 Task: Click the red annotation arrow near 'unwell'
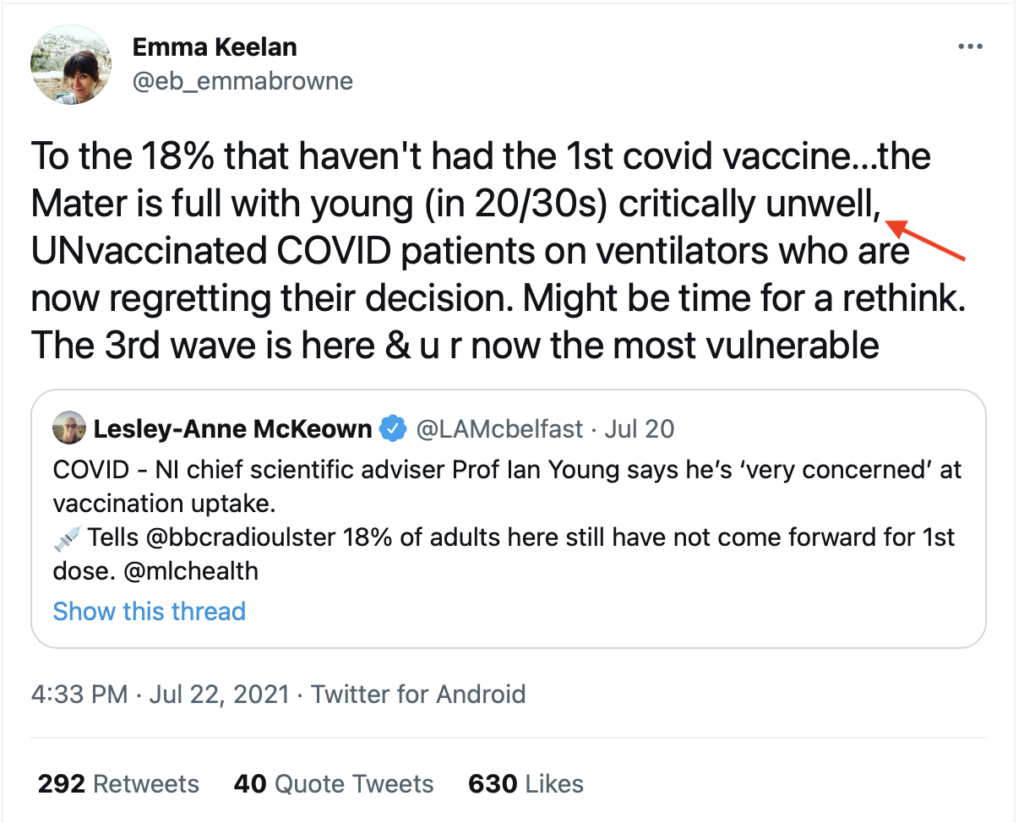click(x=925, y=240)
